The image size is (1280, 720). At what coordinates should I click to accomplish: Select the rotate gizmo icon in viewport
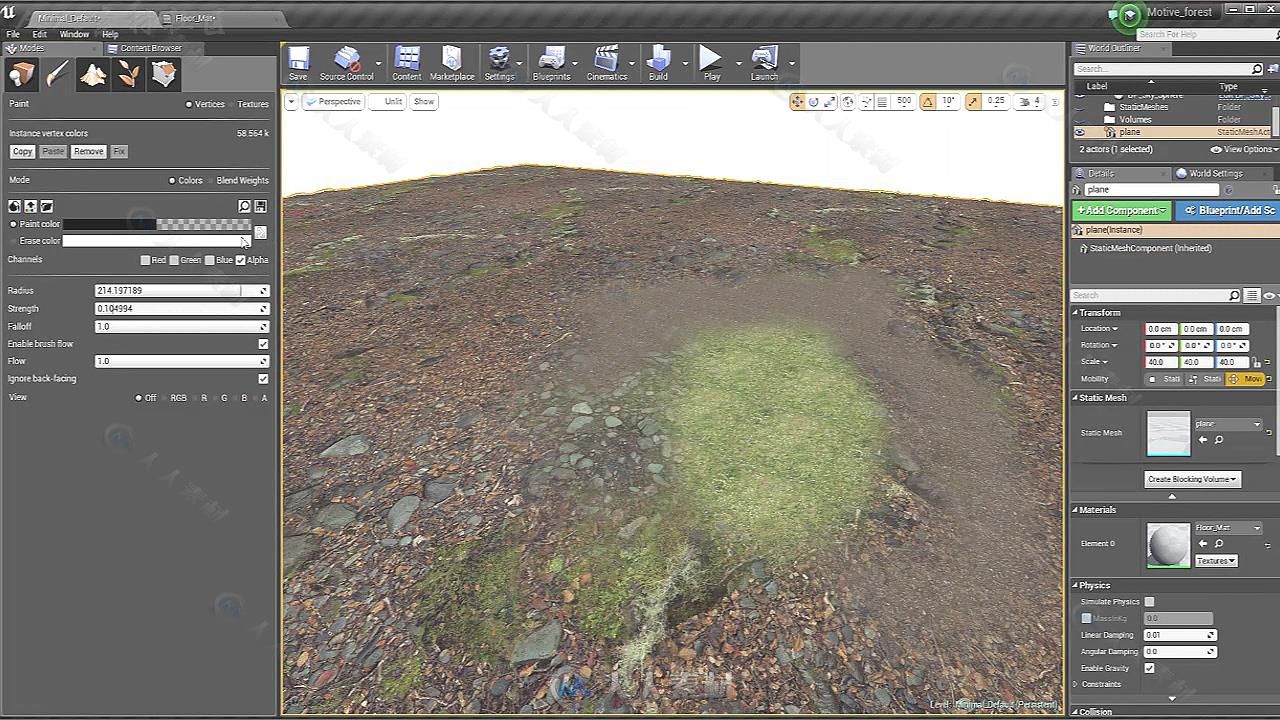click(814, 102)
